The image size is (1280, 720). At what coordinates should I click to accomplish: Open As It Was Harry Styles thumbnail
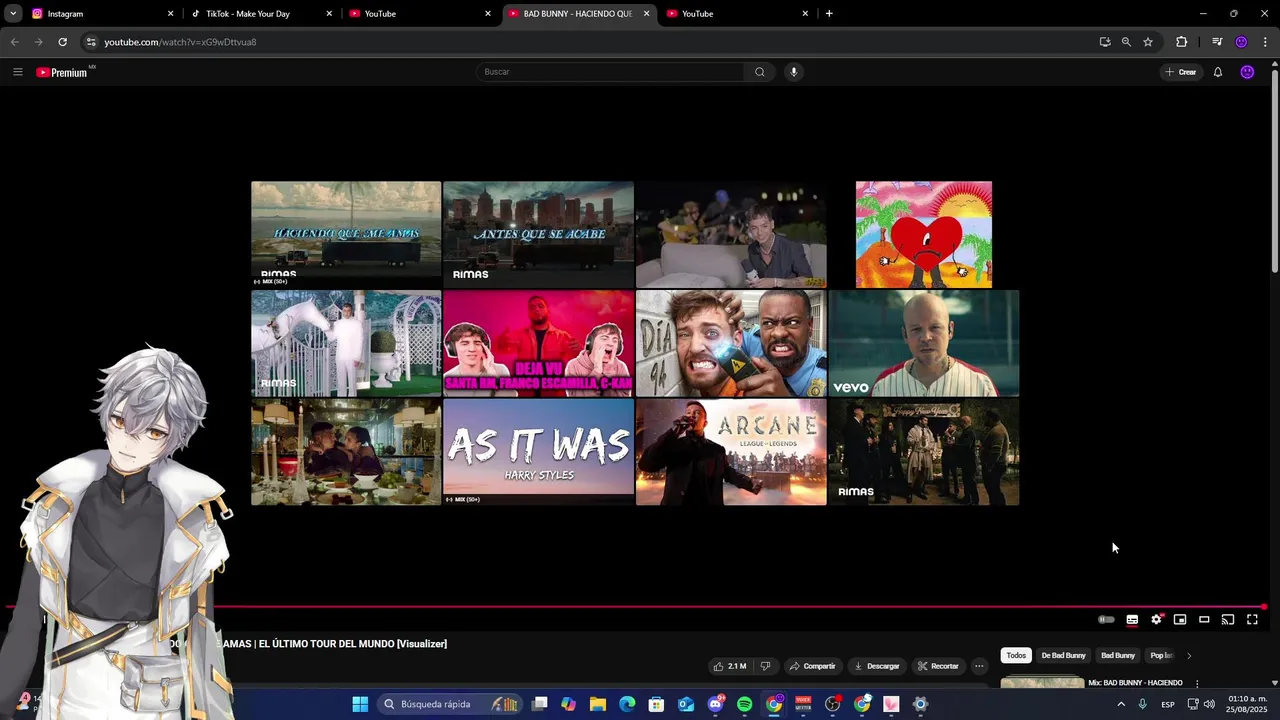pos(538,452)
